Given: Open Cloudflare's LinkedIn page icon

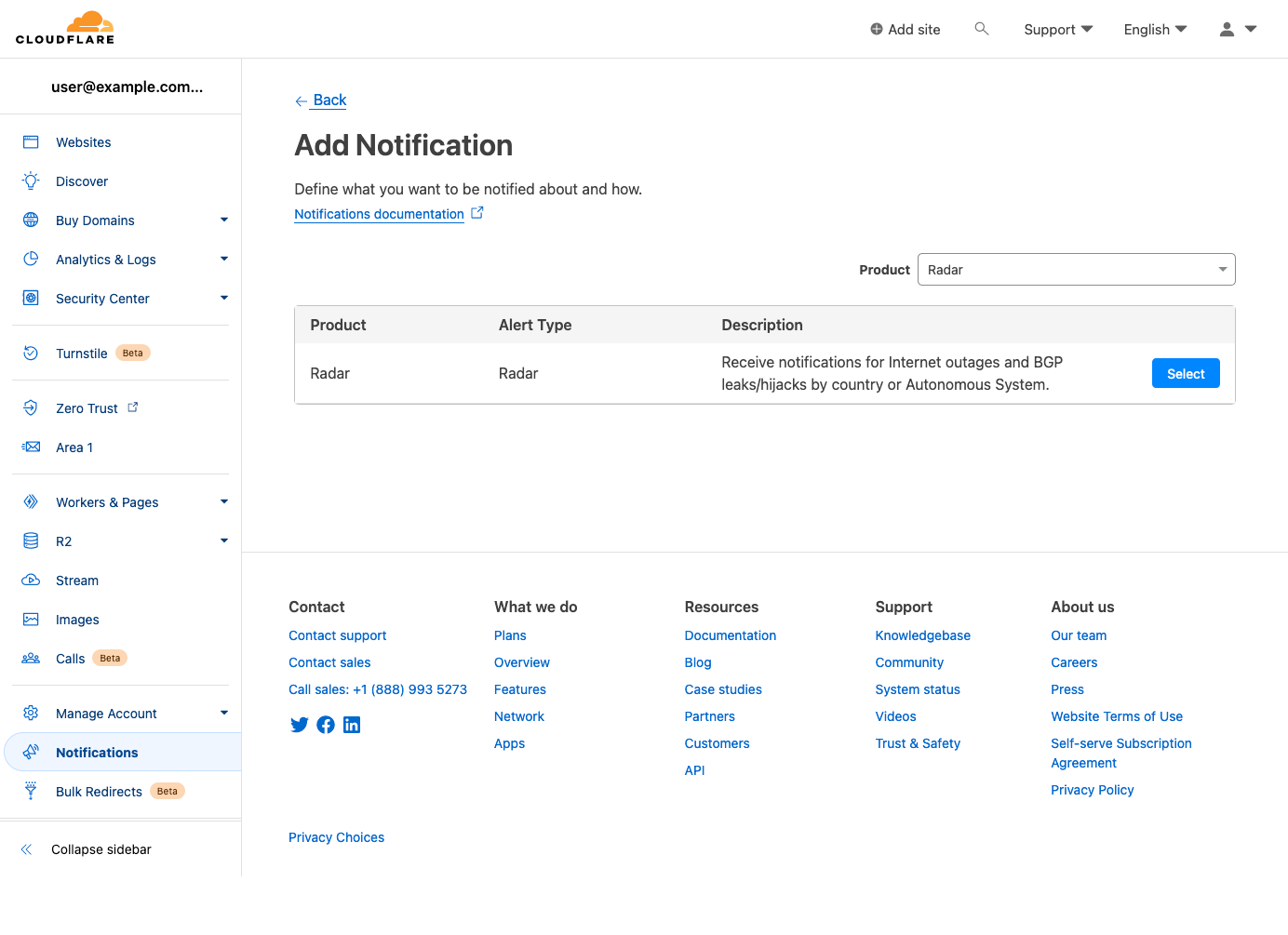Looking at the screenshot, I should [352, 725].
